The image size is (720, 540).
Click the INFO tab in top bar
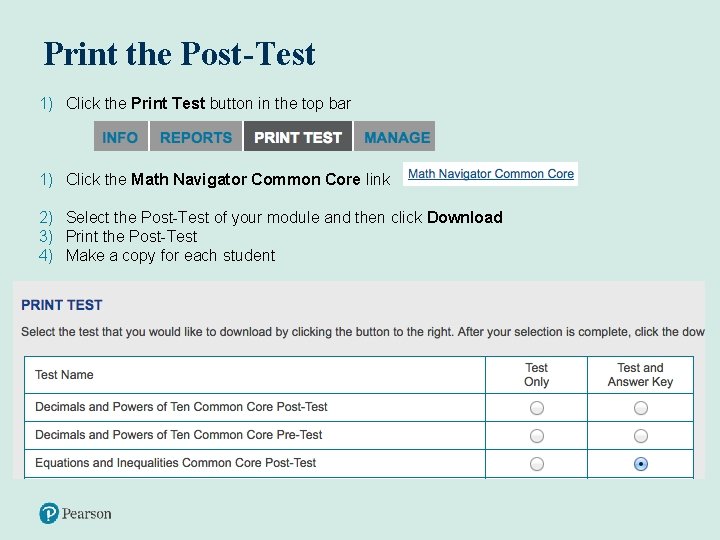[120, 137]
